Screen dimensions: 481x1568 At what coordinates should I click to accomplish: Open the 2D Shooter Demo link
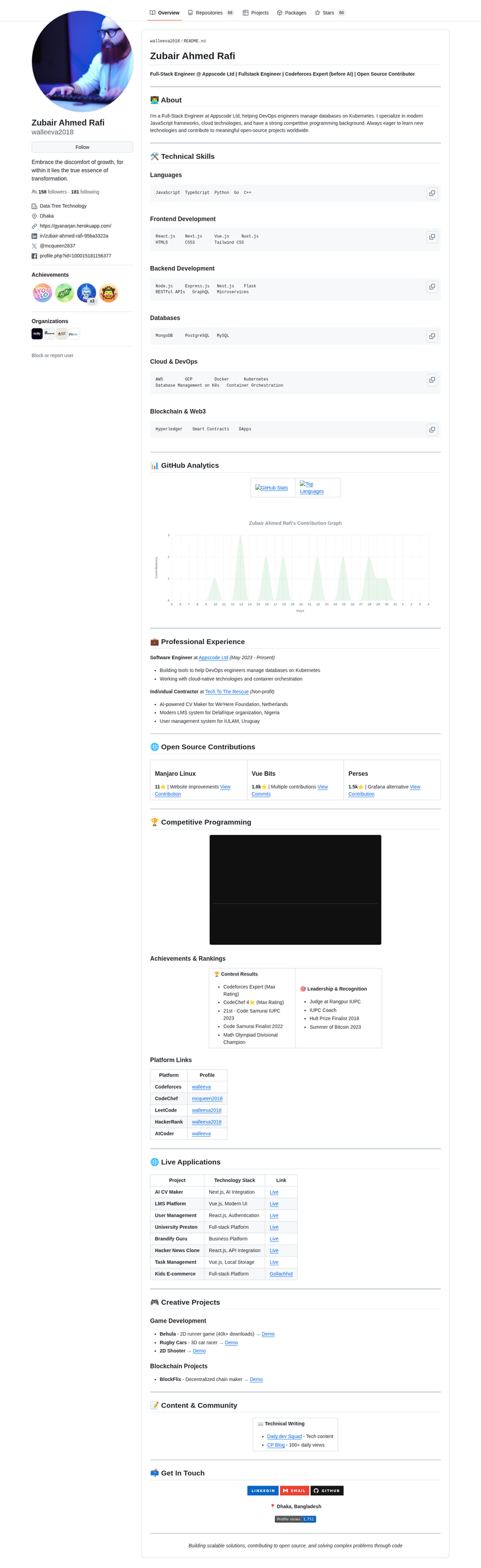tap(199, 1351)
